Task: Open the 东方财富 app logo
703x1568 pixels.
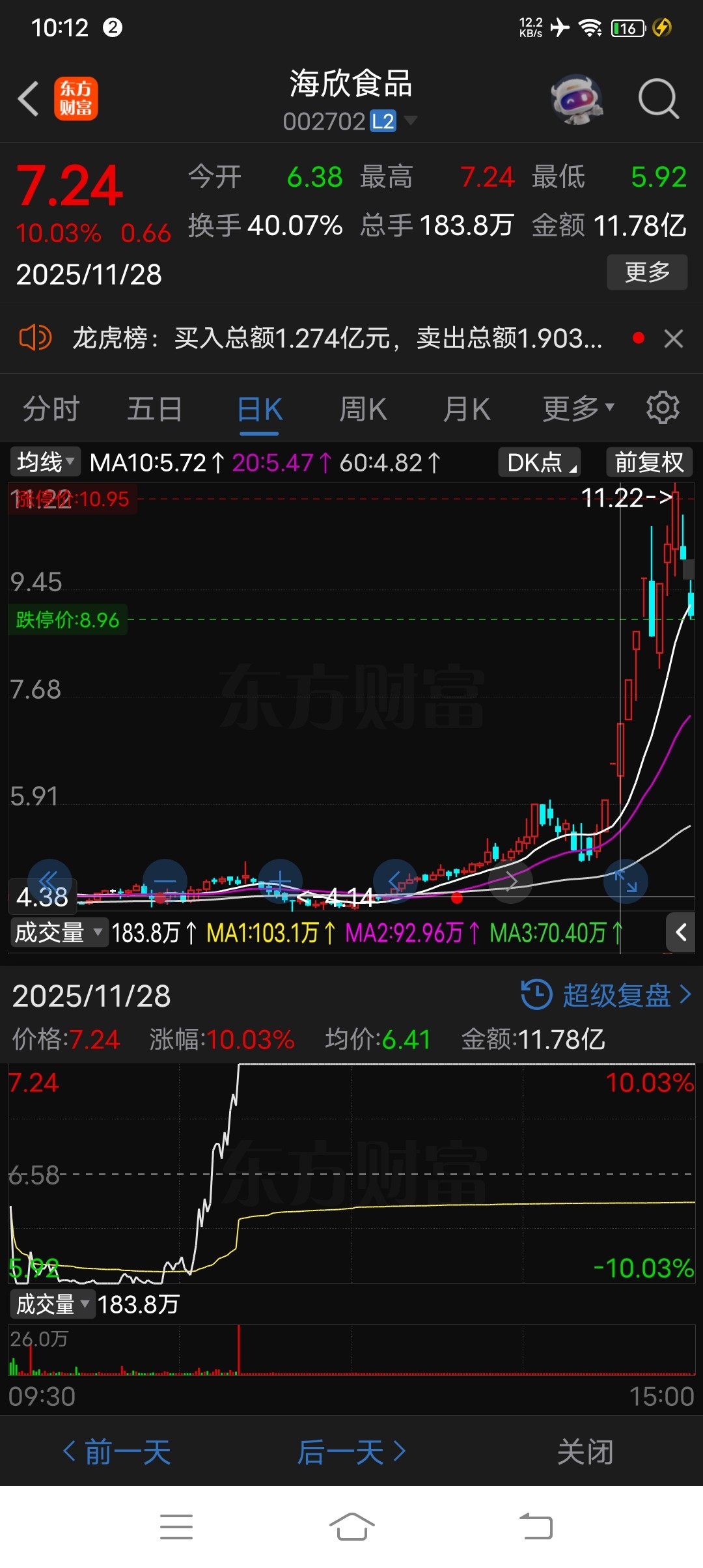Action: pyautogui.click(x=76, y=99)
